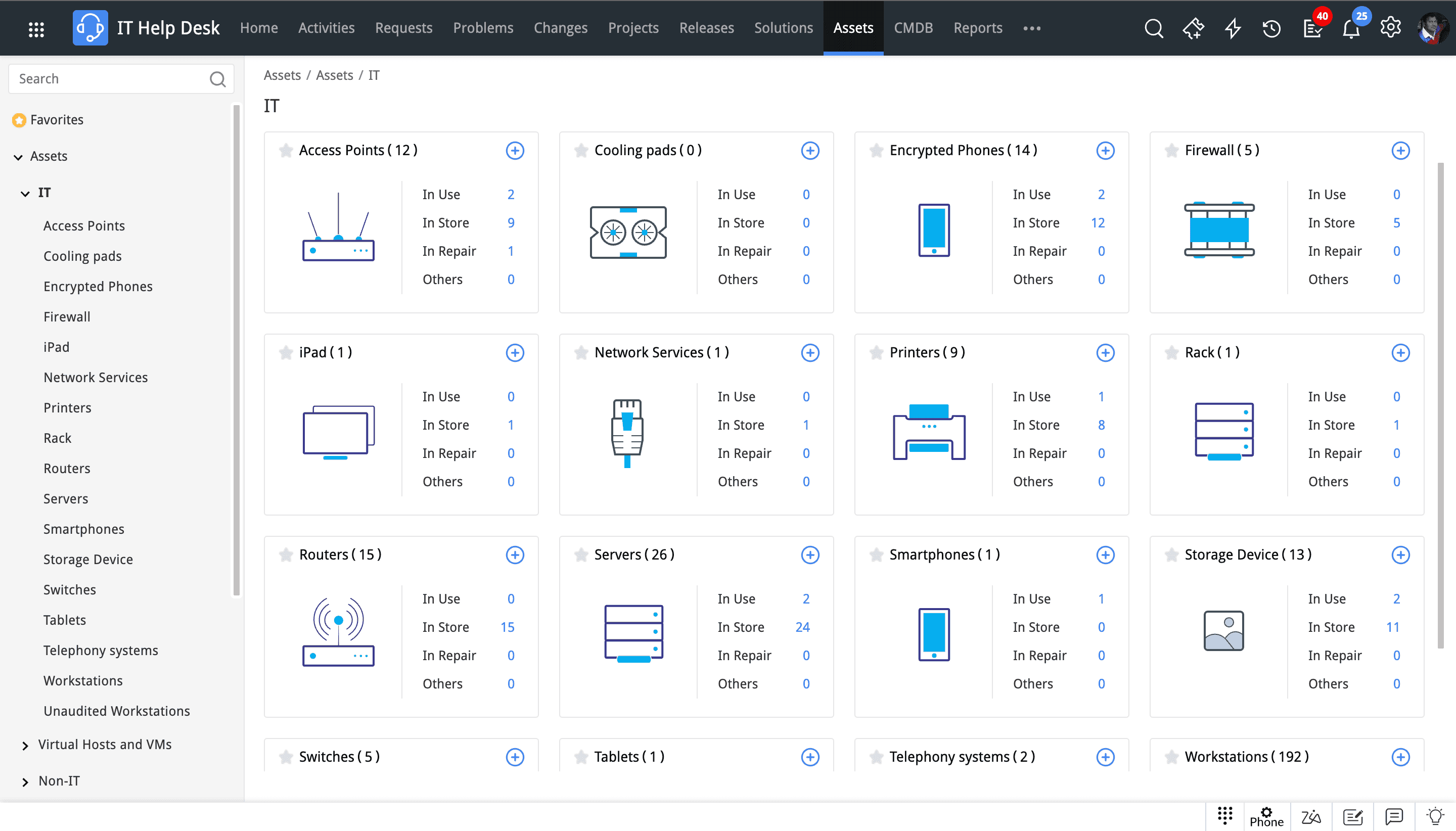Screen dimensions: 1456x831
Task: Click the main page vertical scrollbar
Action: point(1440,405)
